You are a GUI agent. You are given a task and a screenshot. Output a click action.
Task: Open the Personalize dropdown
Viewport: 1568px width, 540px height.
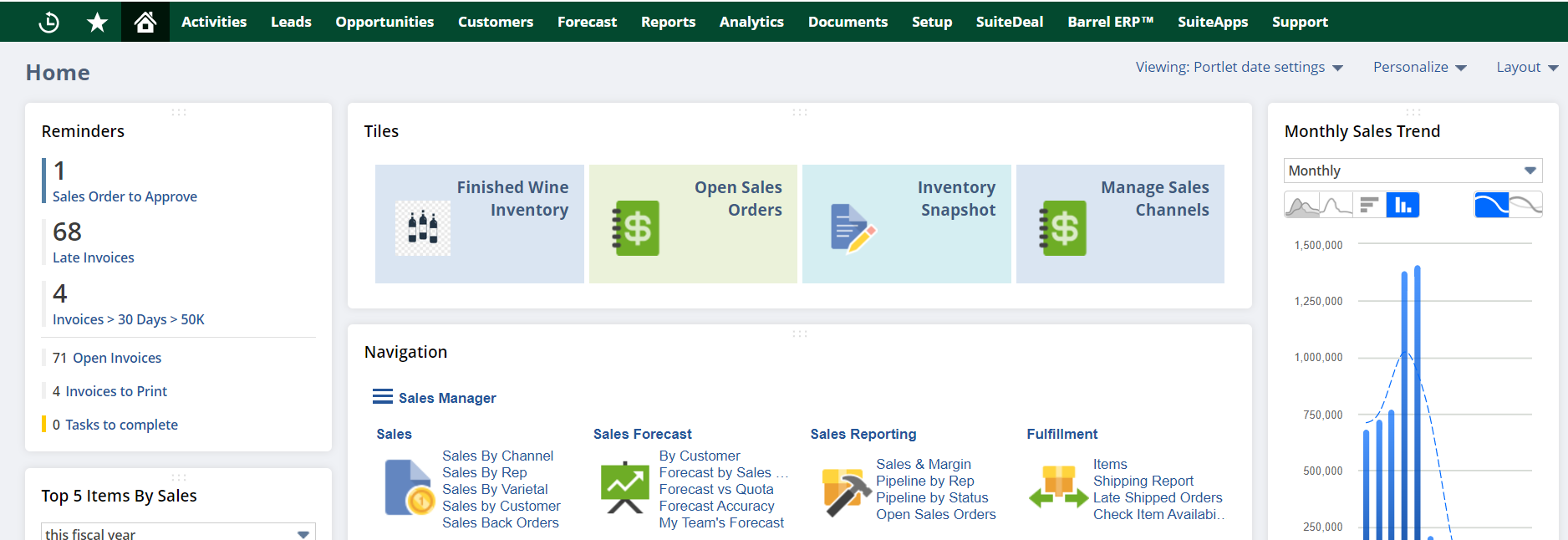click(1419, 67)
